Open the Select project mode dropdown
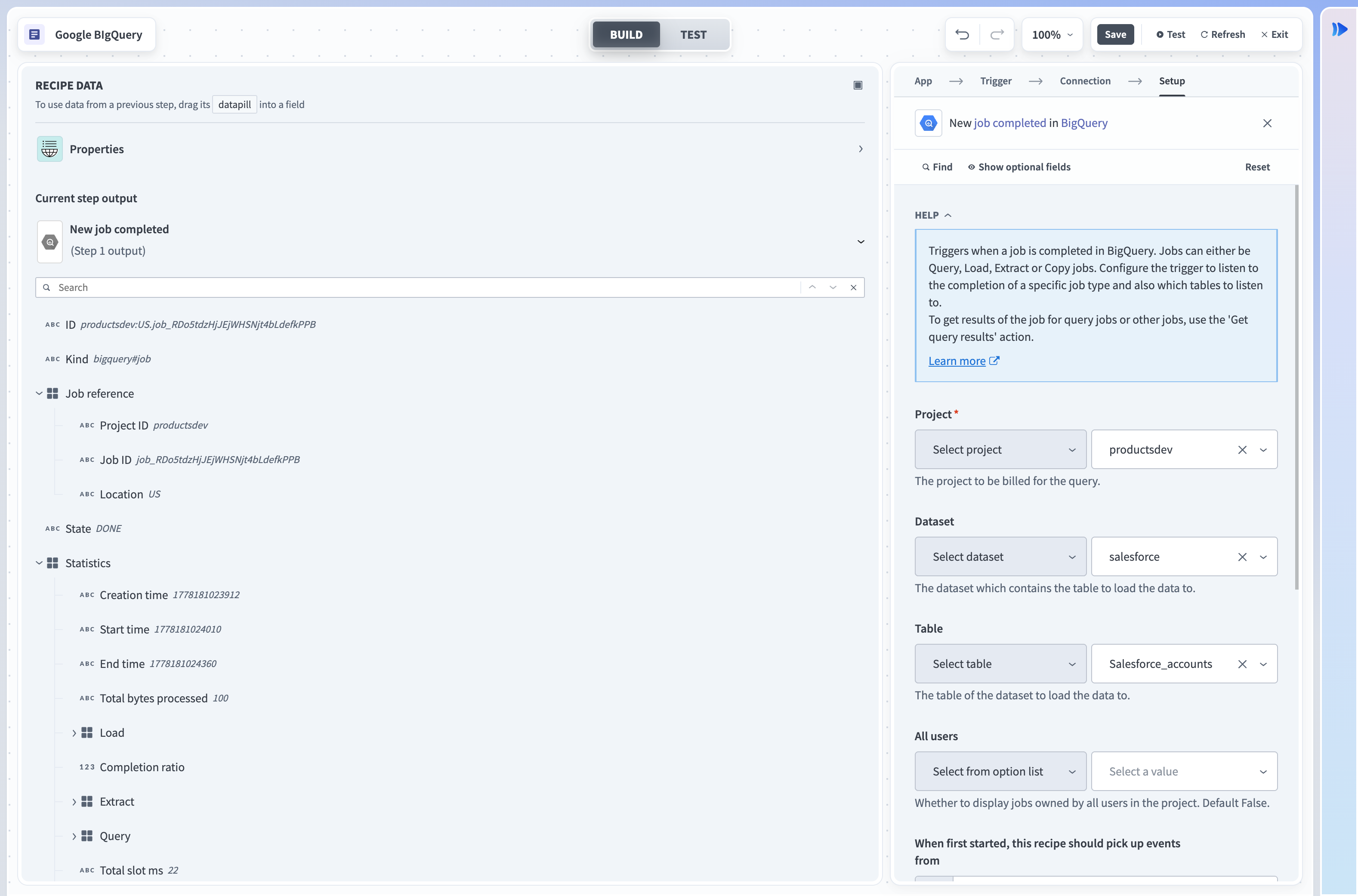The width and height of the screenshot is (1358, 896). tap(1000, 450)
